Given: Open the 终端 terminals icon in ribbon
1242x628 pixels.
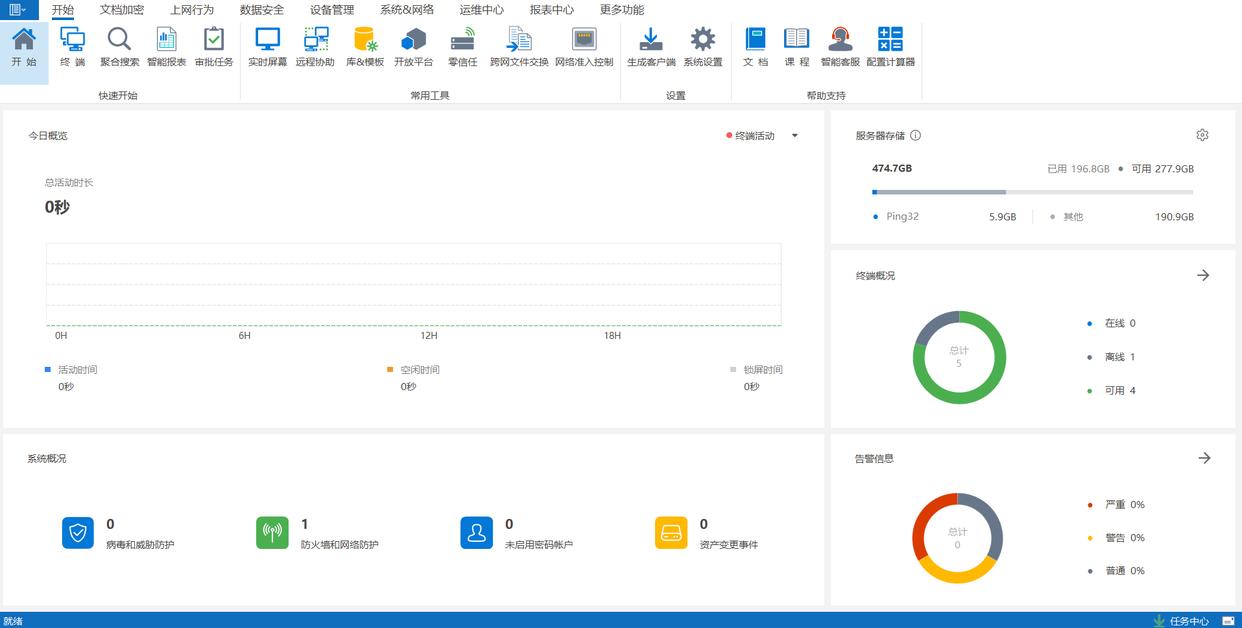Looking at the screenshot, I should coord(72,47).
